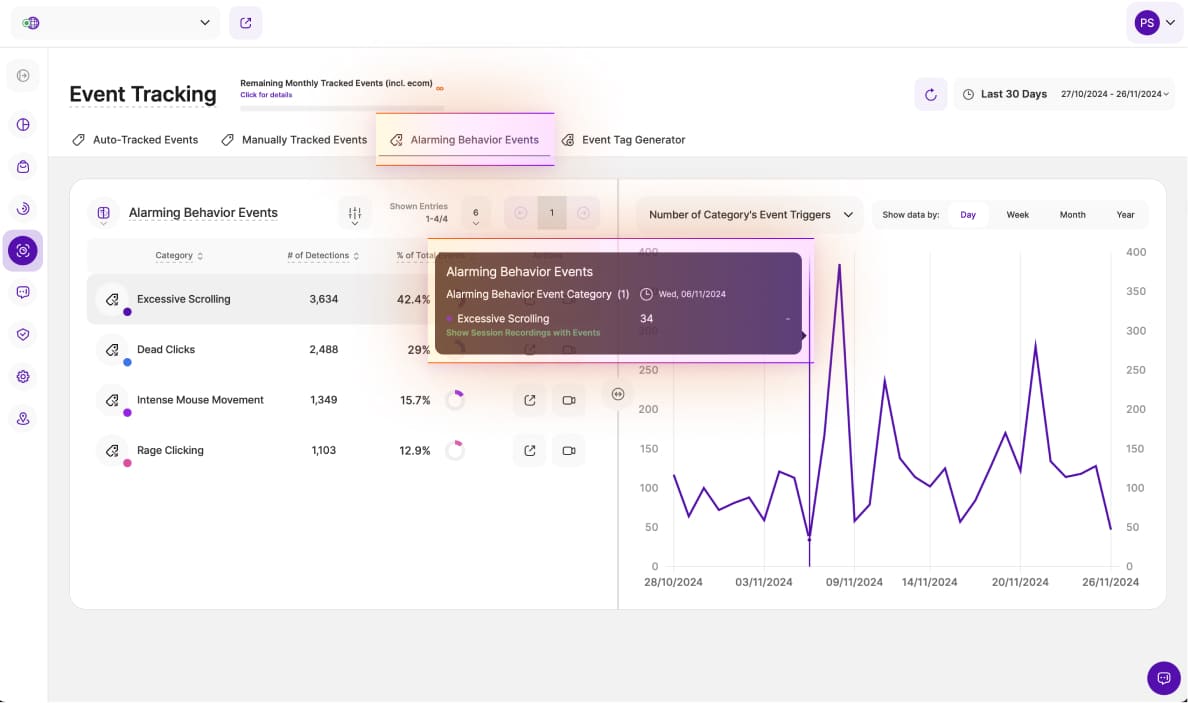Show chart data by Week
Image resolution: width=1188 pixels, height=703 pixels.
pos(1017,215)
